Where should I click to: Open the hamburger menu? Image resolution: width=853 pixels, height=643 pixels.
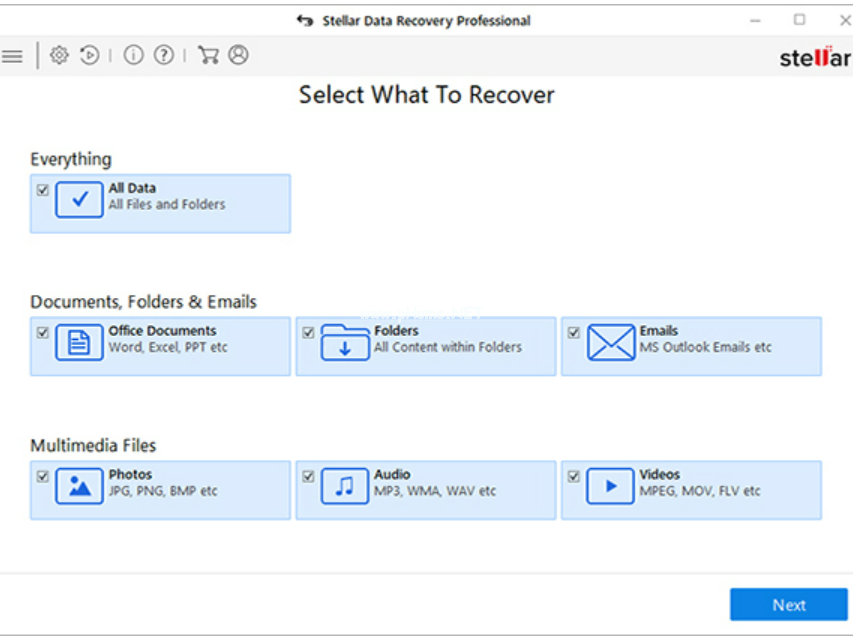(x=12, y=56)
